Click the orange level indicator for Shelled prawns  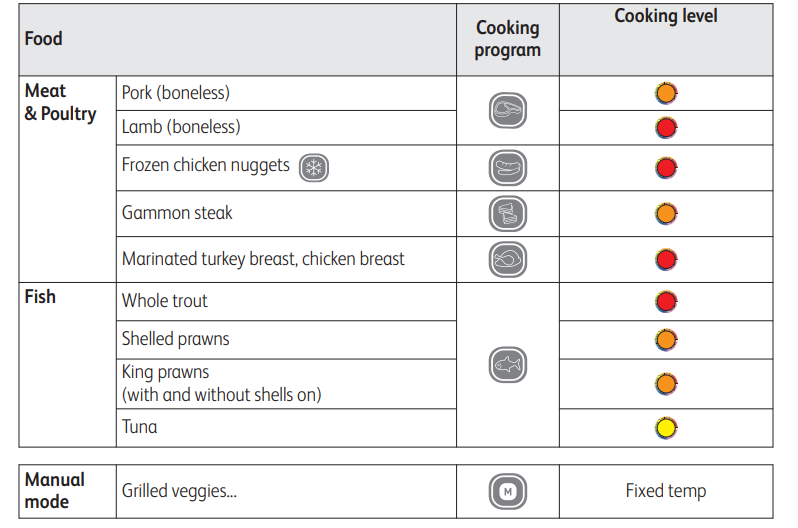[666, 339]
